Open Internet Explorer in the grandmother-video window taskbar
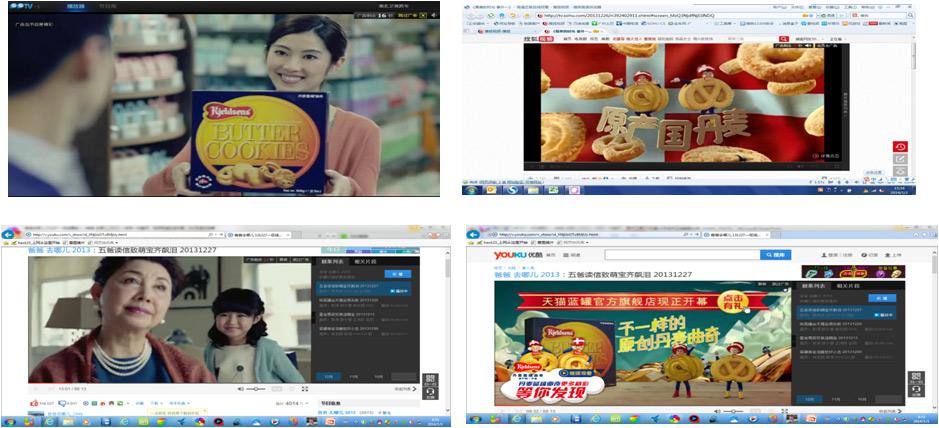Screen dimensions: 939x428 50,421
